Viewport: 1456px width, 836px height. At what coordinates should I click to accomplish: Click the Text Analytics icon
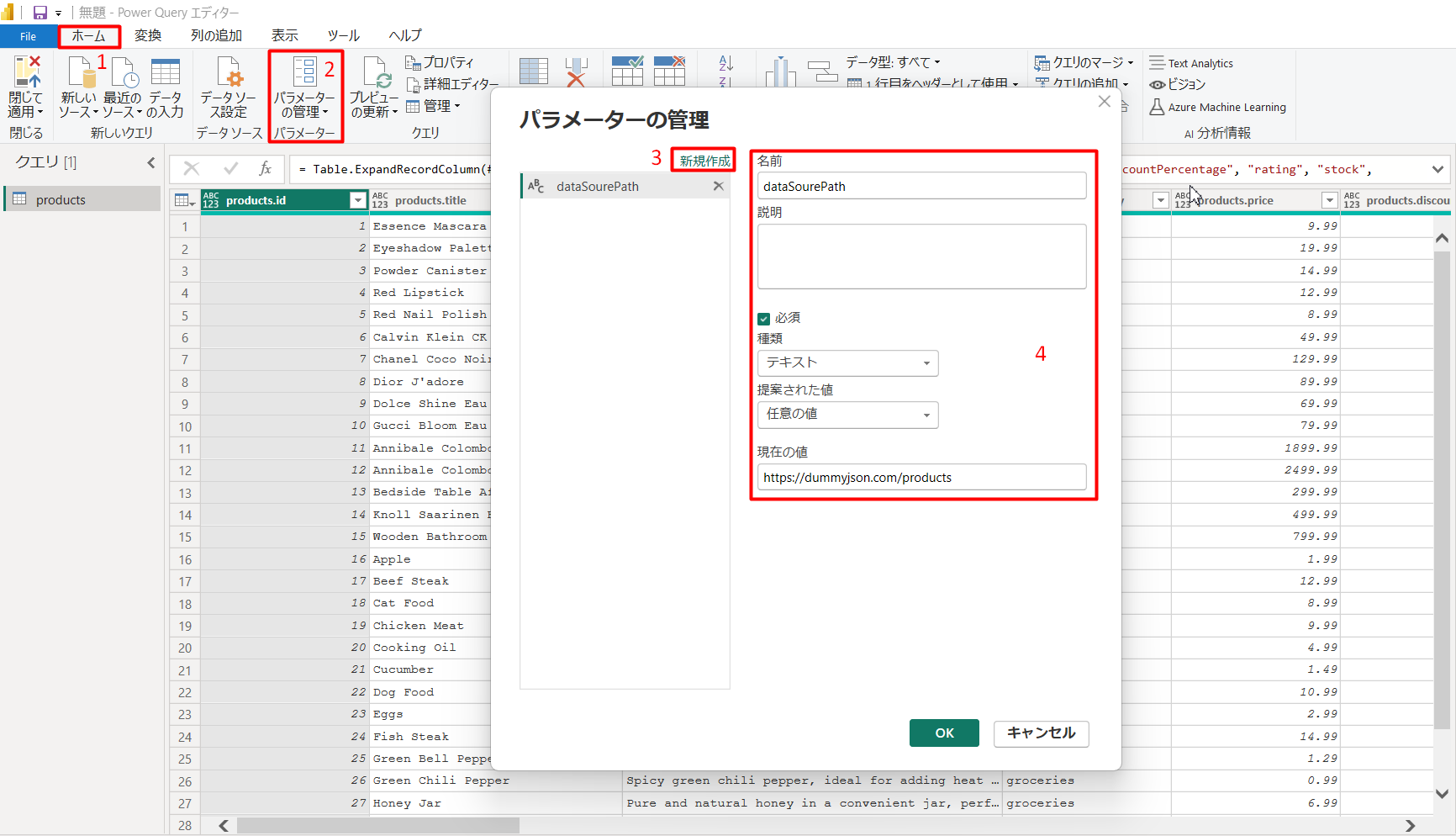point(1192,63)
